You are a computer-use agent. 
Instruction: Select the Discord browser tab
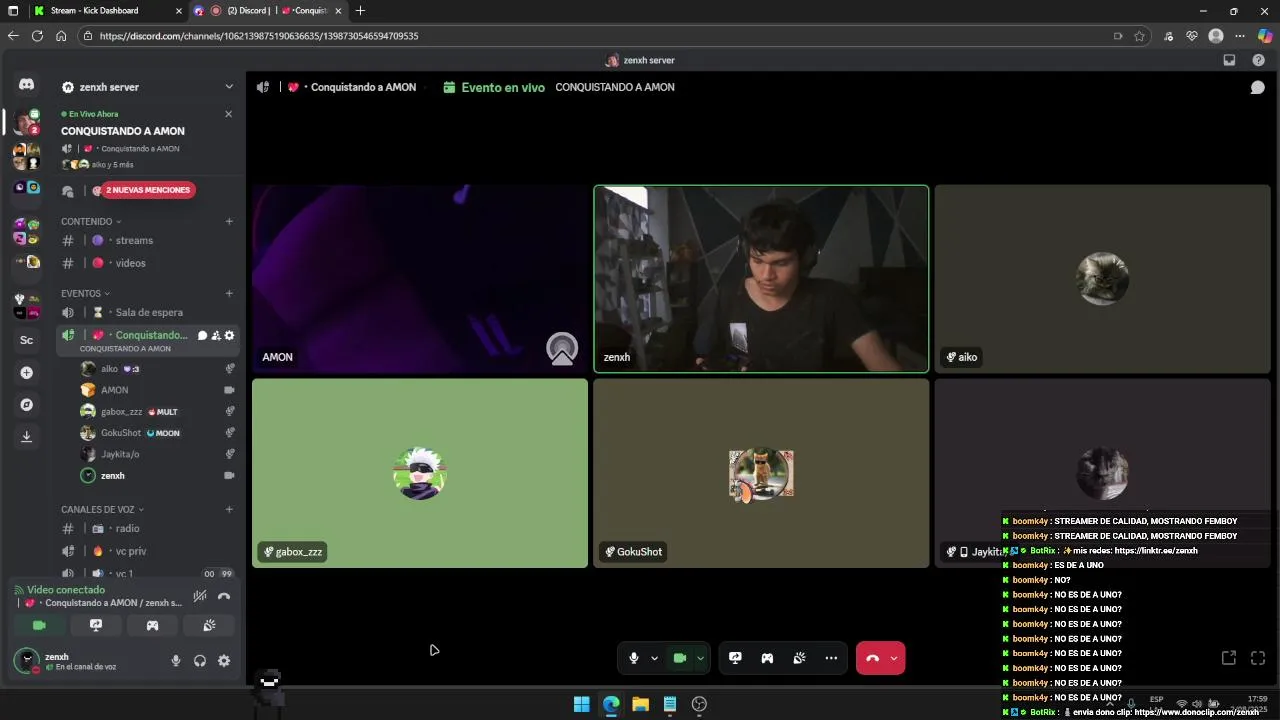click(267, 11)
